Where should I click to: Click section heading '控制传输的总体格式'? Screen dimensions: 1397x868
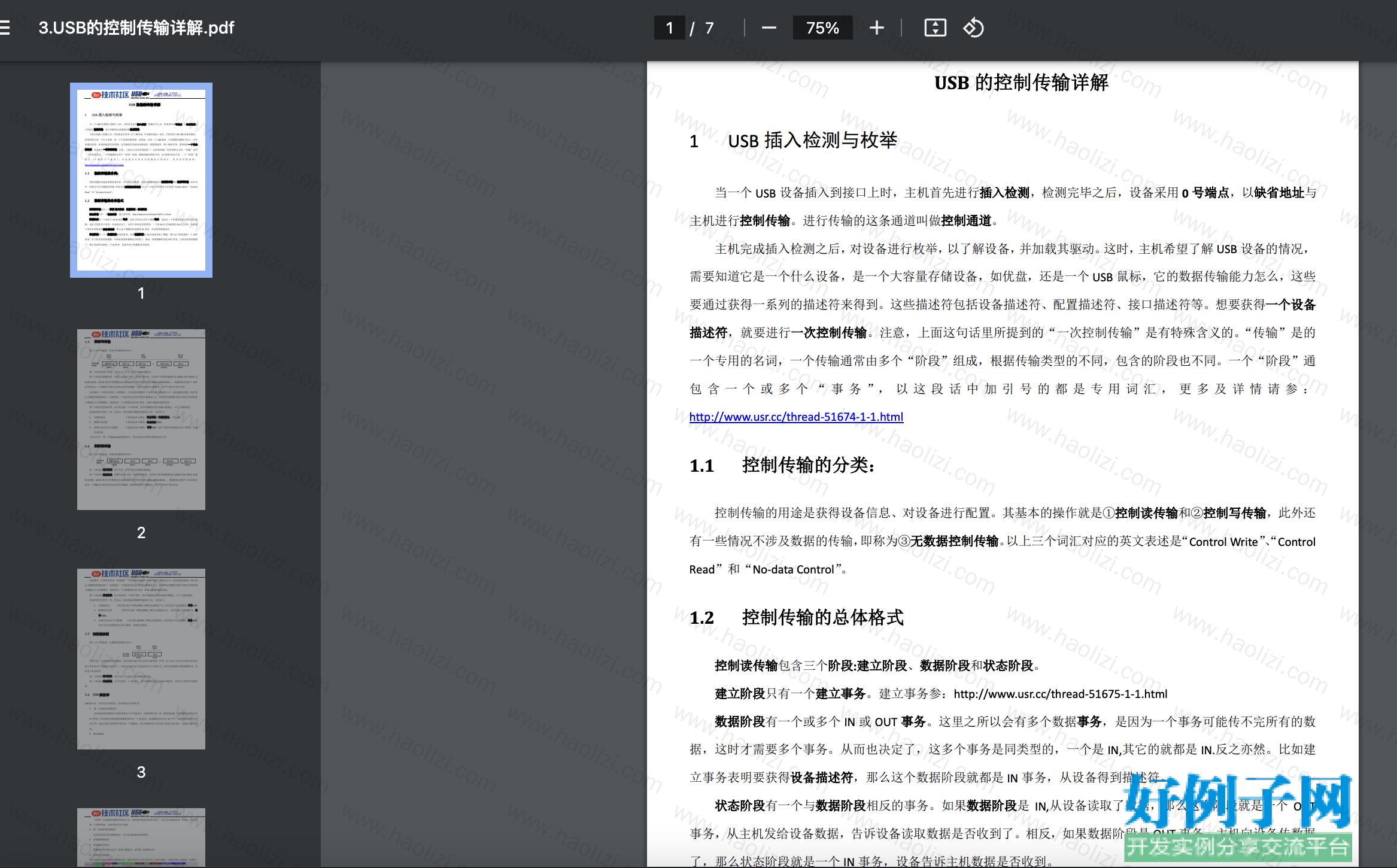[x=822, y=617]
